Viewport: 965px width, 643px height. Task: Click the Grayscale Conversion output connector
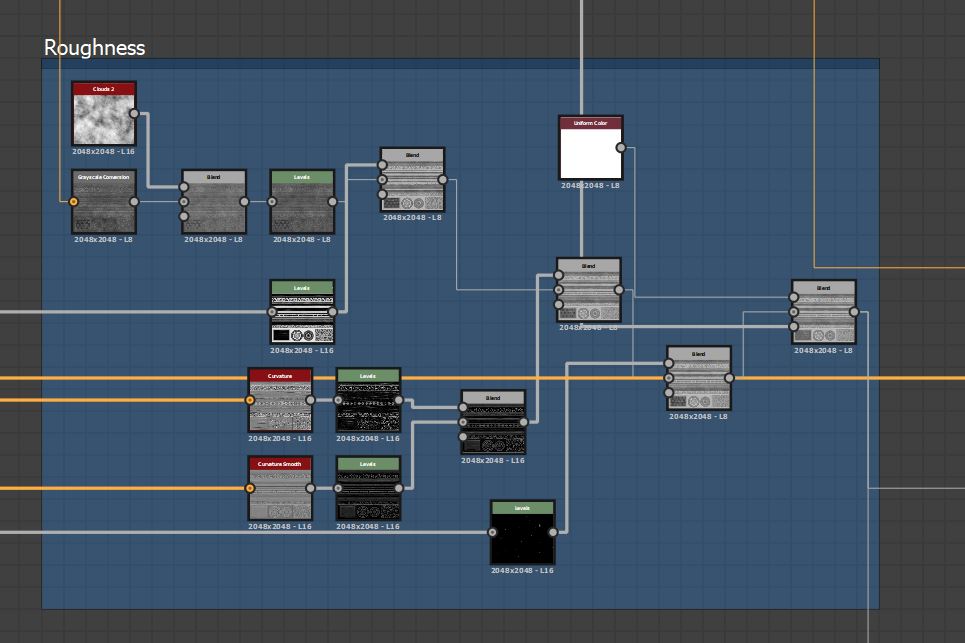[135, 202]
